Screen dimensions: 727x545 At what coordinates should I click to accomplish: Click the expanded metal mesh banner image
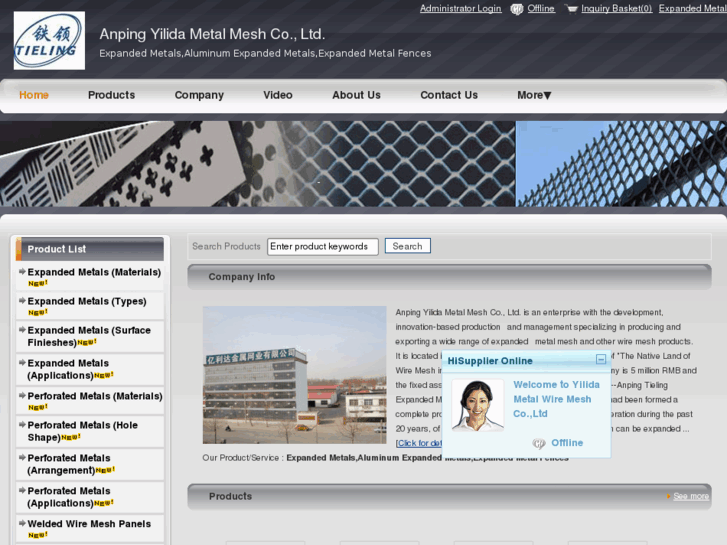click(x=364, y=164)
